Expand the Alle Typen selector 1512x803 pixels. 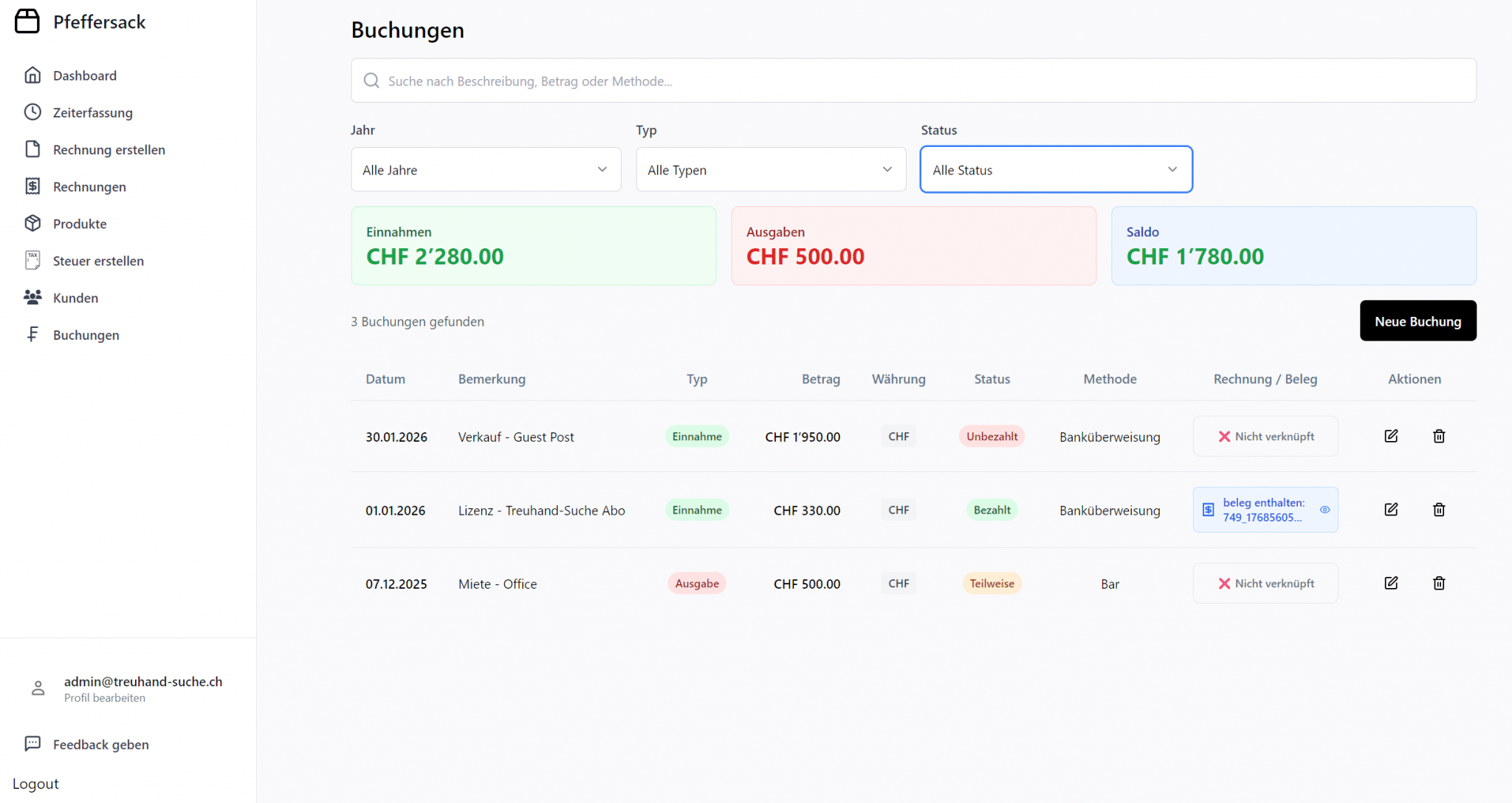(x=770, y=169)
